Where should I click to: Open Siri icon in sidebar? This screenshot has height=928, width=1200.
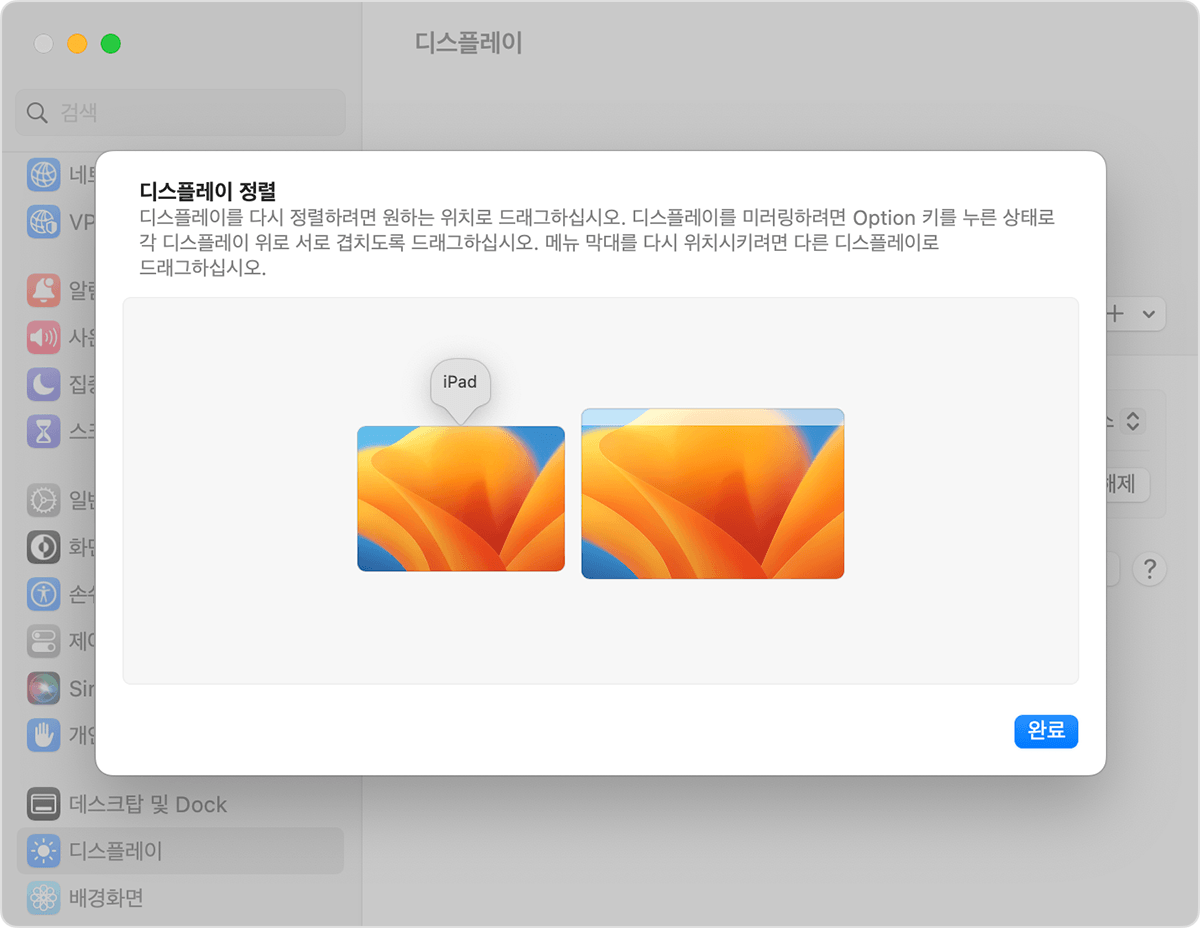coord(44,688)
